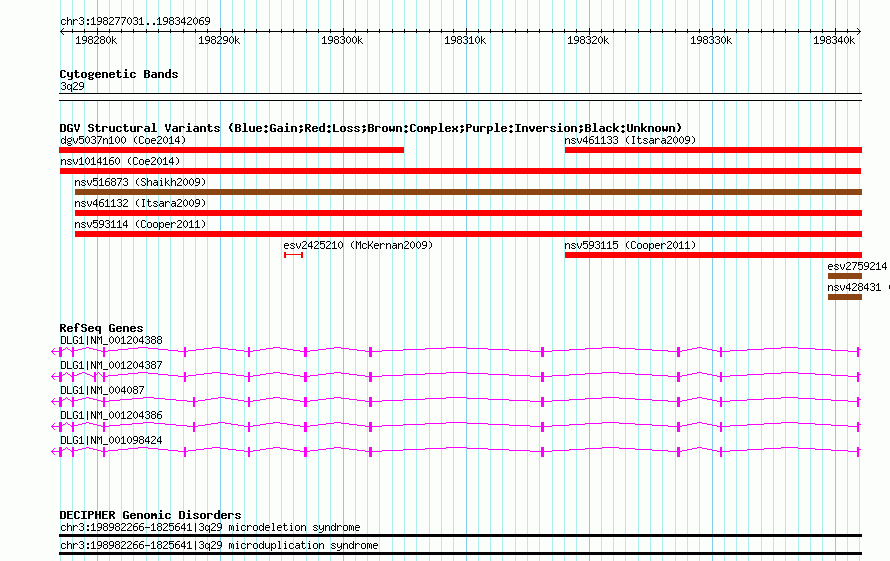This screenshot has width=890, height=561.
Task: Click left arrow of the coordinate ruler
Action: tap(62, 32)
